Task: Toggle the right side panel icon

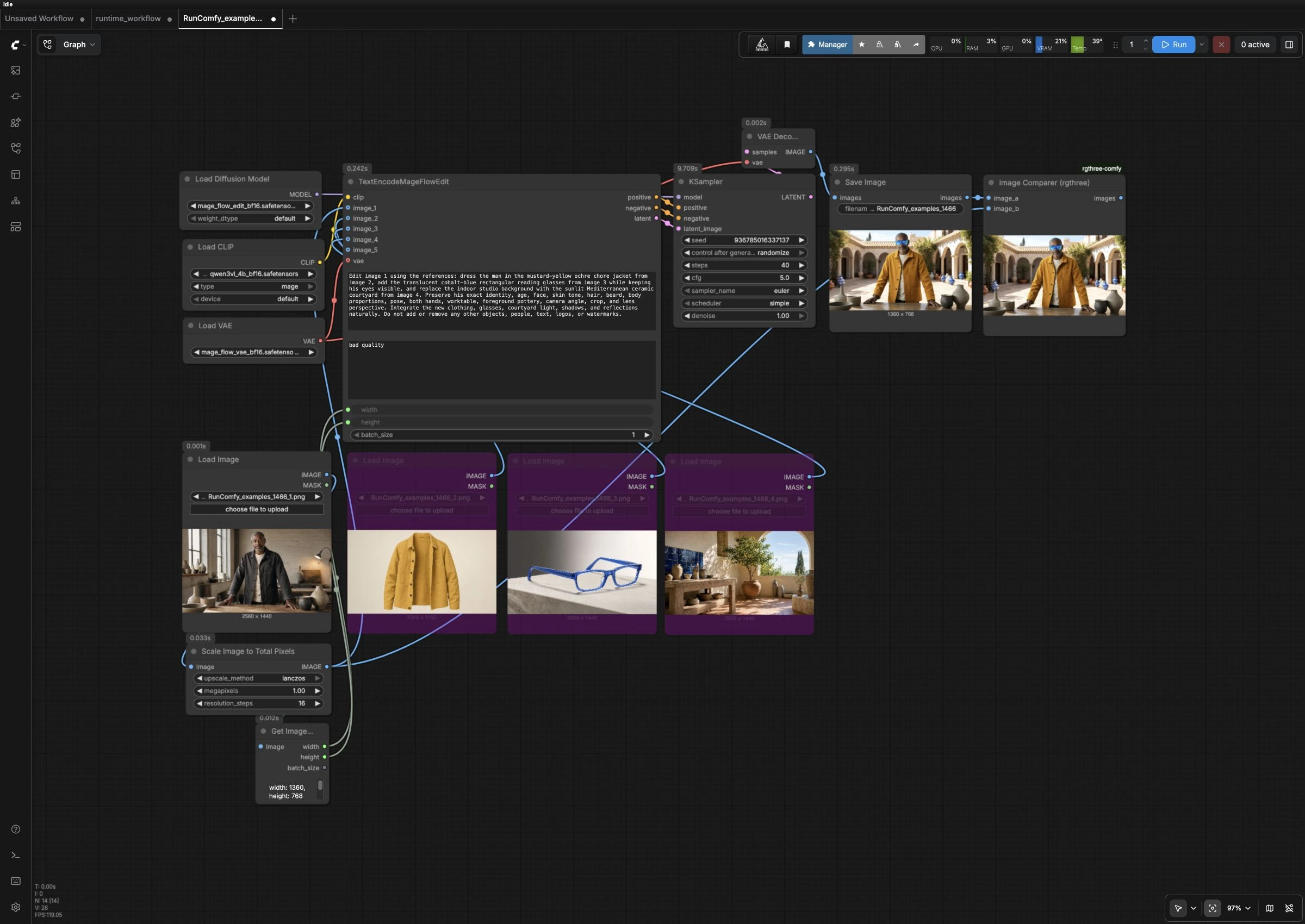Action: pos(1289,45)
